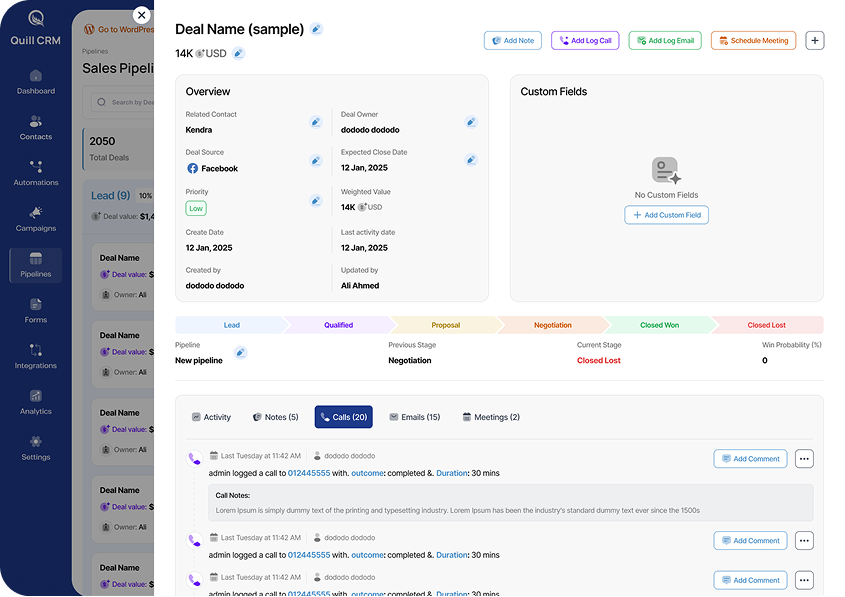Click the Add Log Call button
The height and width of the screenshot is (597, 845).
coord(585,41)
